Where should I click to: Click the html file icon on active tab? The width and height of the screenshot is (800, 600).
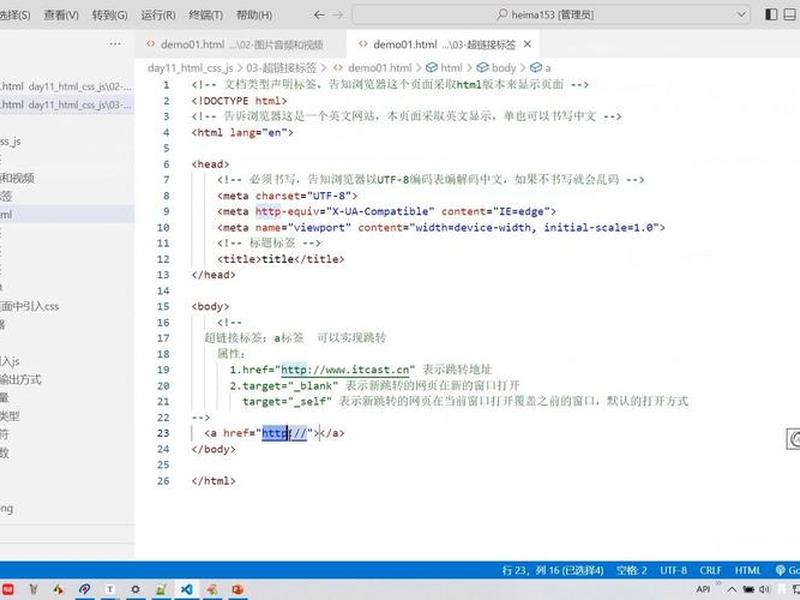(363, 44)
